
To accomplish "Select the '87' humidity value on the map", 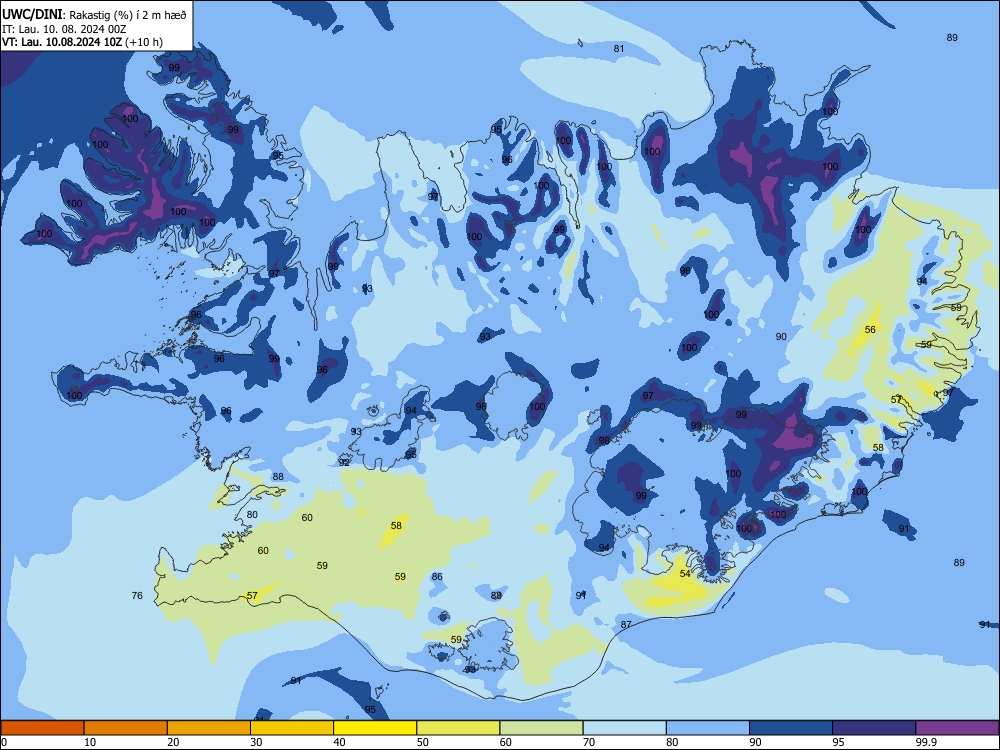I will click(626, 624).
